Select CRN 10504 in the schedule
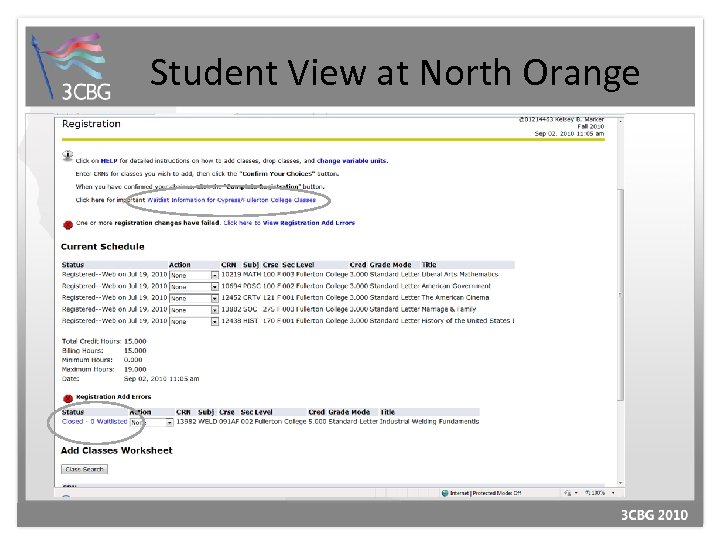 [x=231, y=286]
